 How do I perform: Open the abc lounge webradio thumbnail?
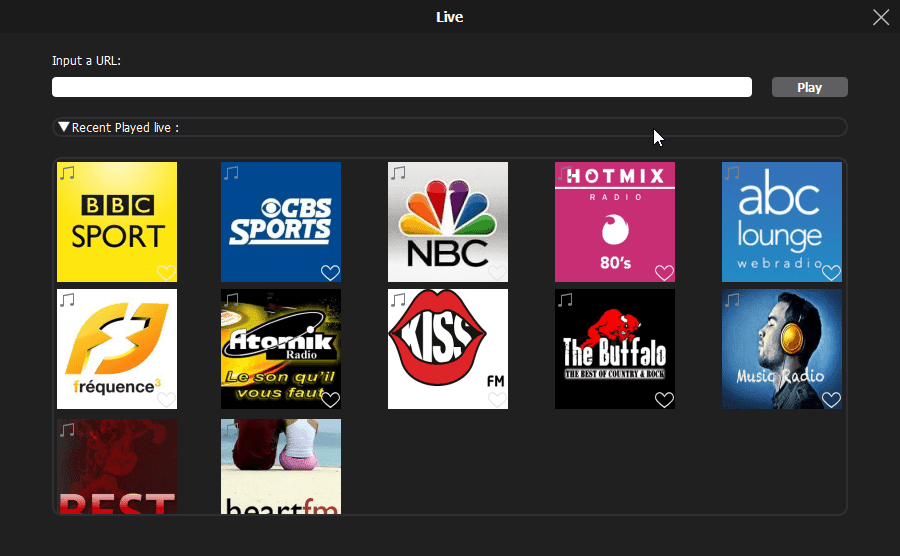pyautogui.click(x=782, y=222)
